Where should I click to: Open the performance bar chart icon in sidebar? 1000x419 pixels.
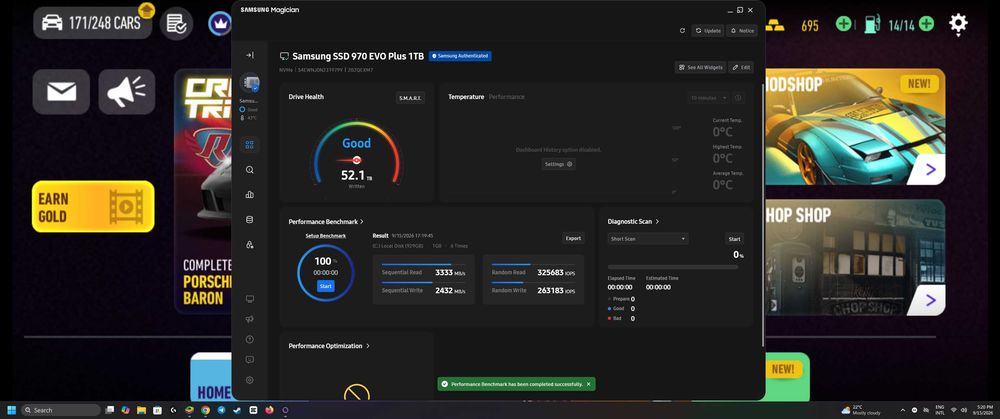click(x=249, y=195)
